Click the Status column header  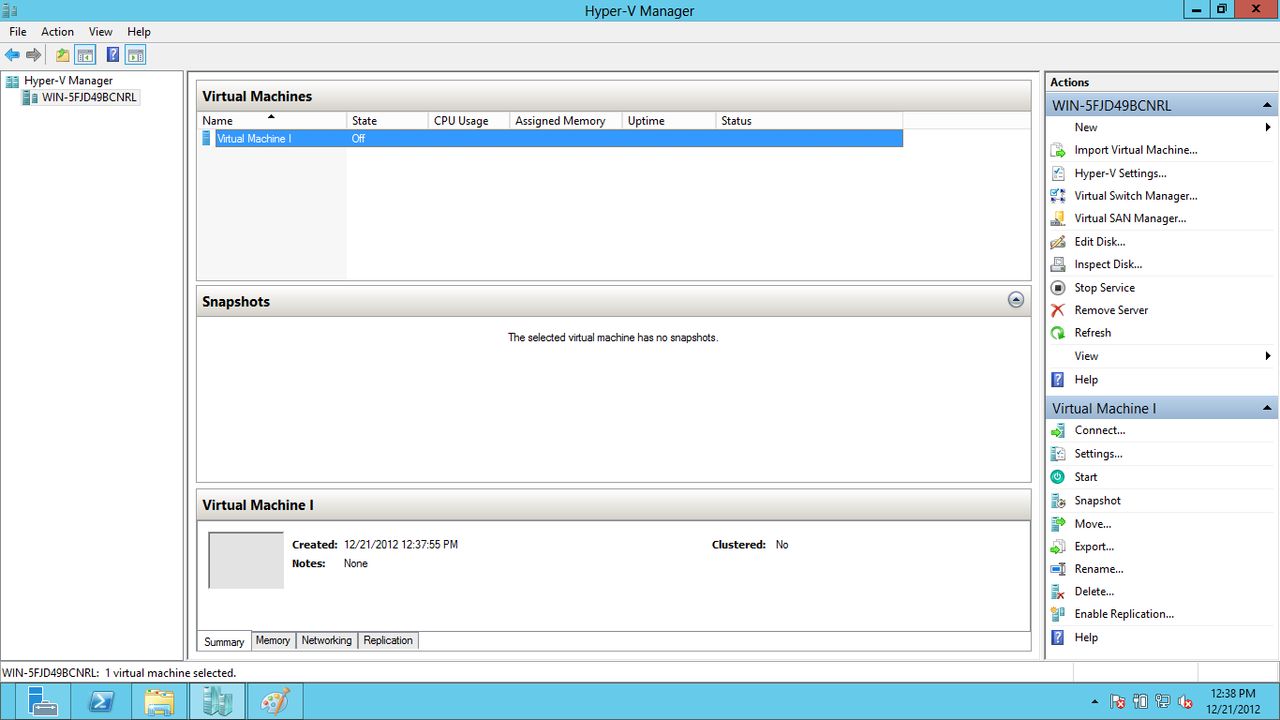(809, 121)
